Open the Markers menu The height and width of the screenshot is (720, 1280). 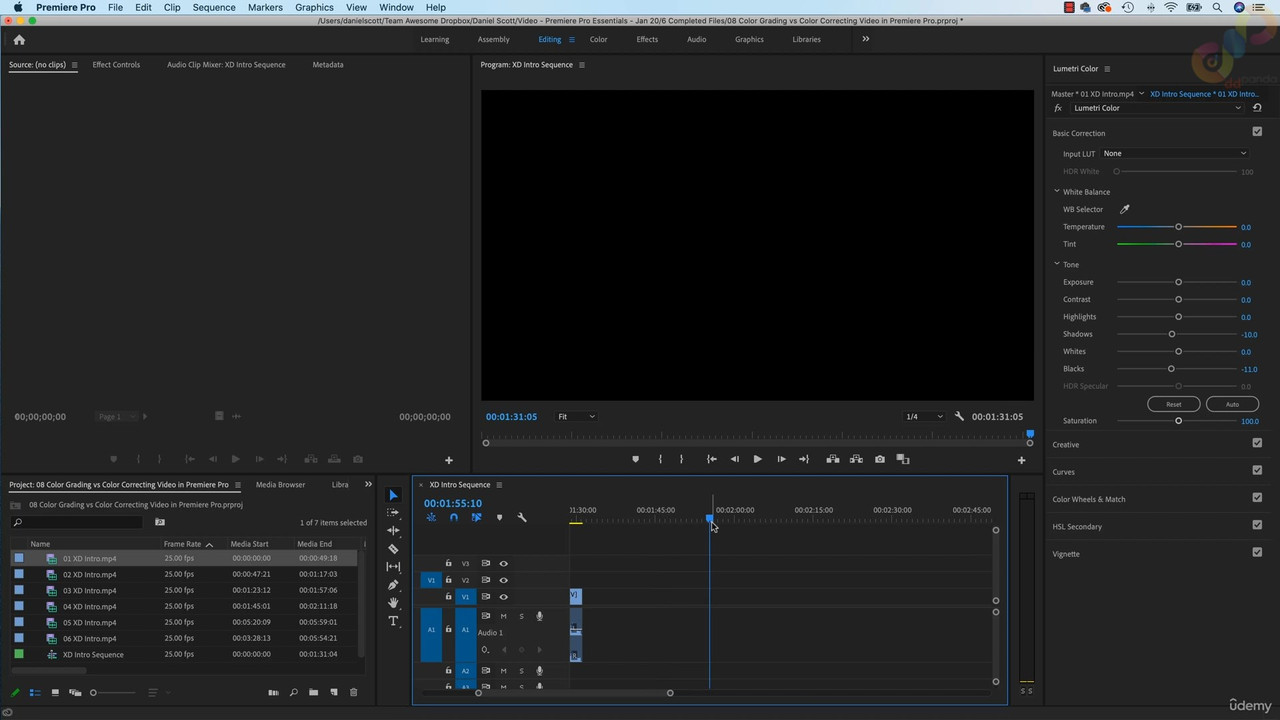coord(265,7)
